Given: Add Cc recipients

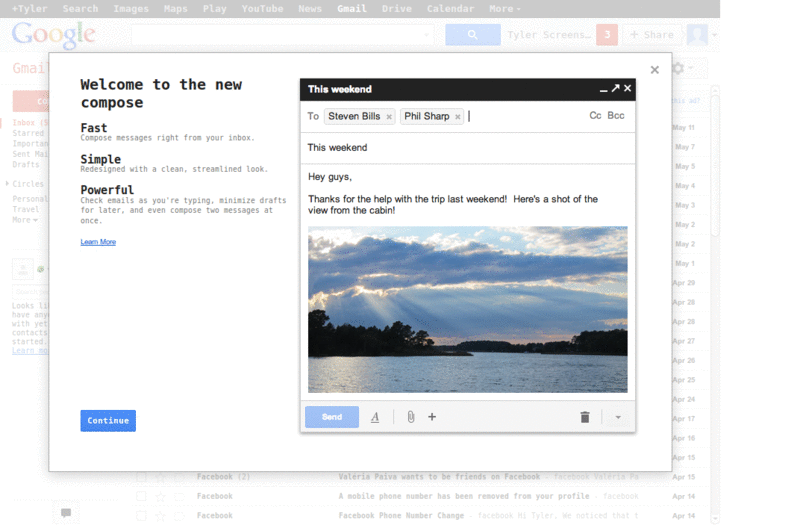Looking at the screenshot, I should (595, 116).
